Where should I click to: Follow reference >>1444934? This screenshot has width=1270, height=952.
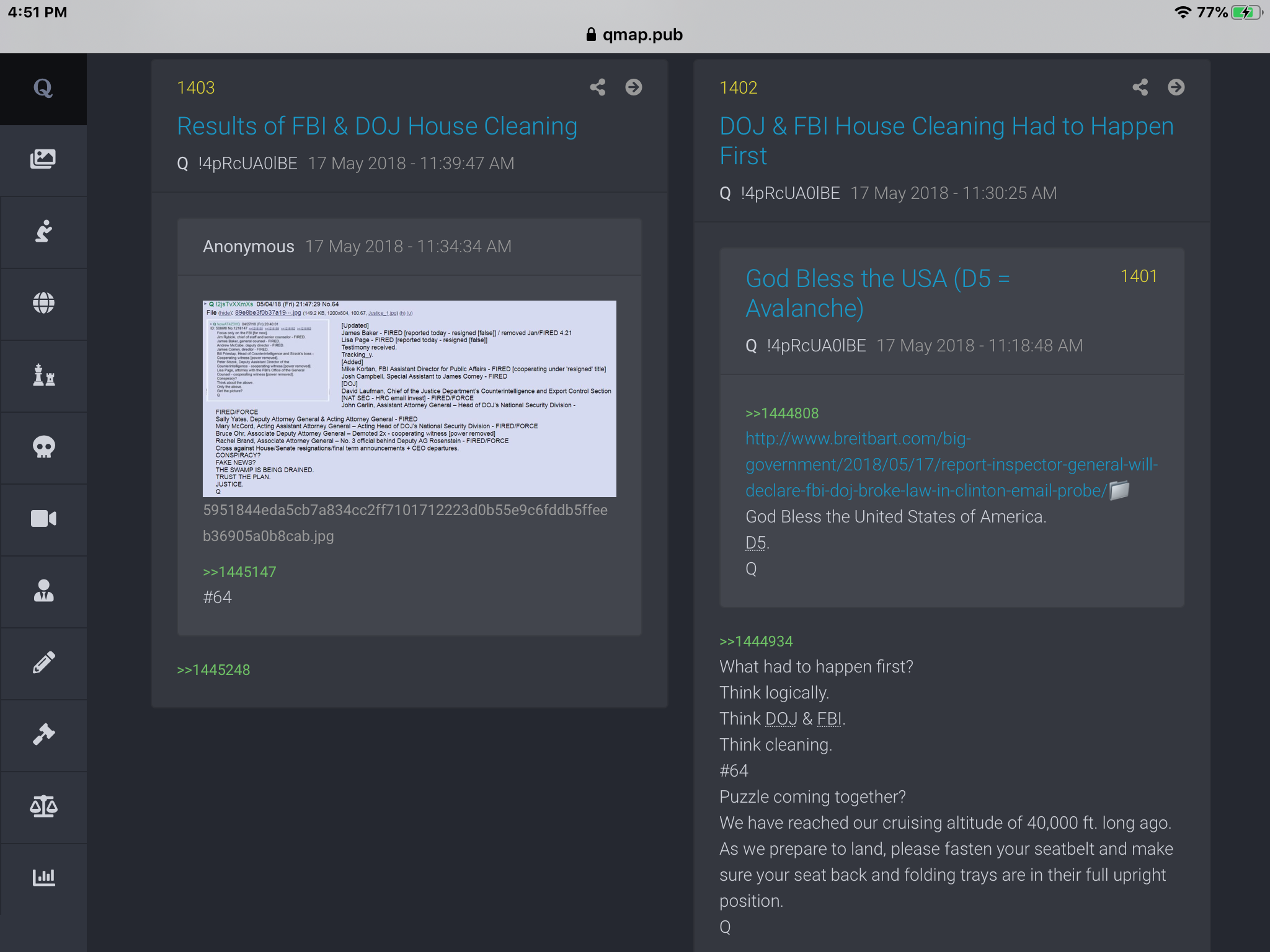pyautogui.click(x=756, y=641)
